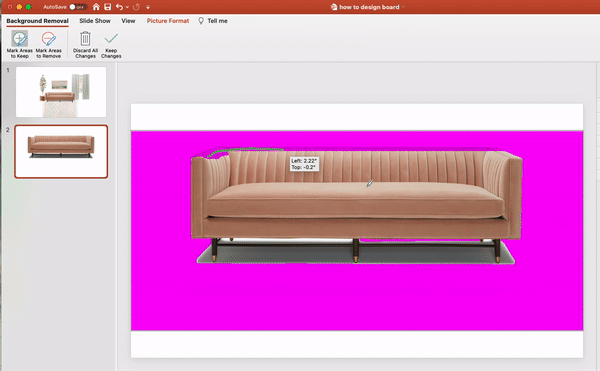Open the View tab
600x371 pixels.
(x=128, y=21)
